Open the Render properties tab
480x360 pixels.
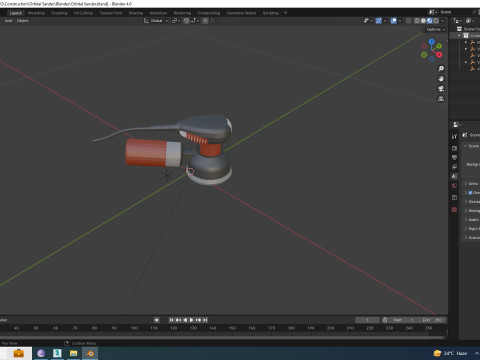454,148
